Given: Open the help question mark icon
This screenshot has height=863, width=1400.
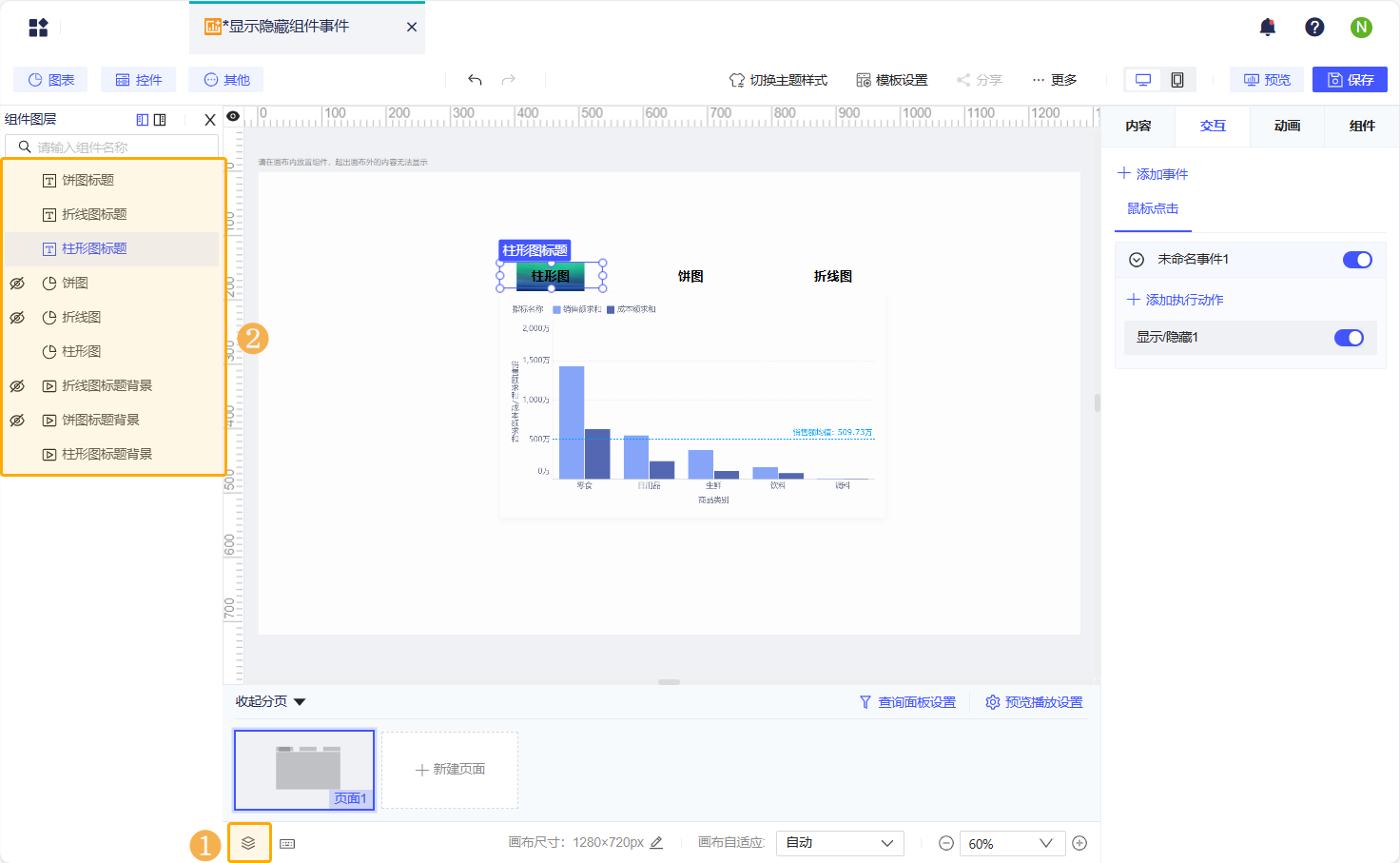Looking at the screenshot, I should click(1314, 28).
